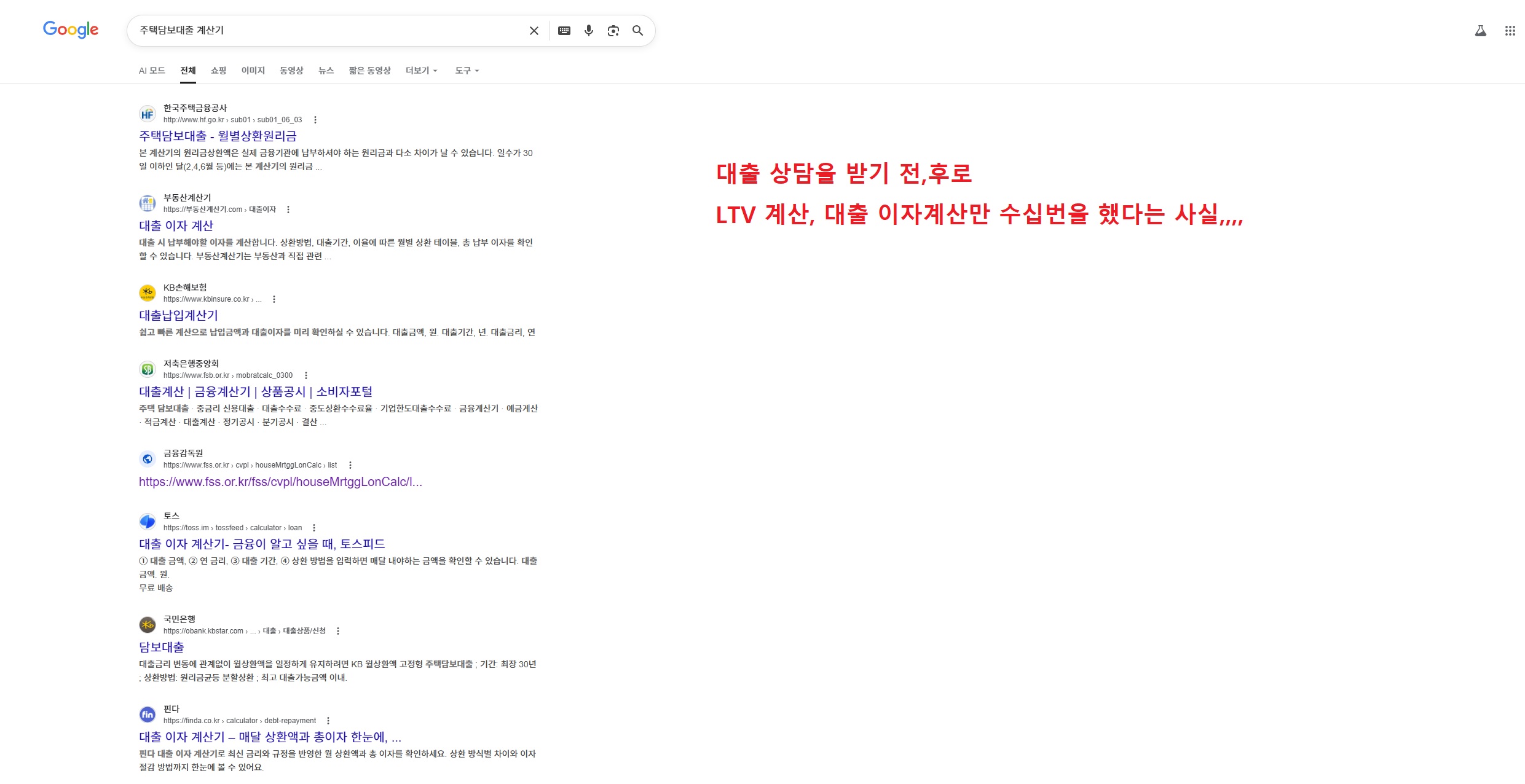Open more options for 부동산계산기 result
The image size is (1525, 784).
pos(288,210)
